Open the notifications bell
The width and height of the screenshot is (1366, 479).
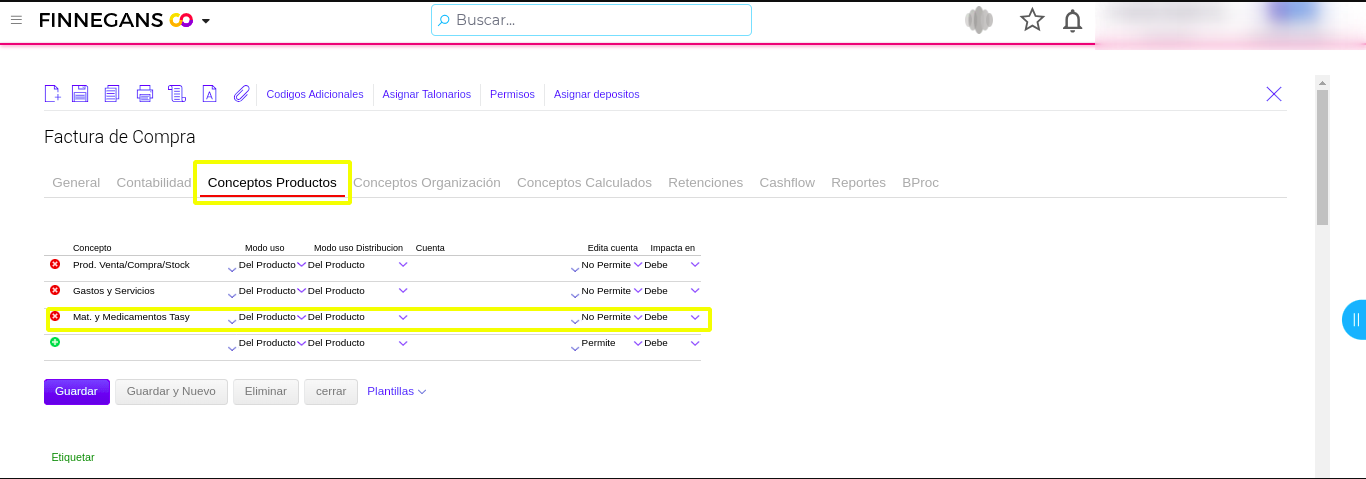click(x=1072, y=21)
